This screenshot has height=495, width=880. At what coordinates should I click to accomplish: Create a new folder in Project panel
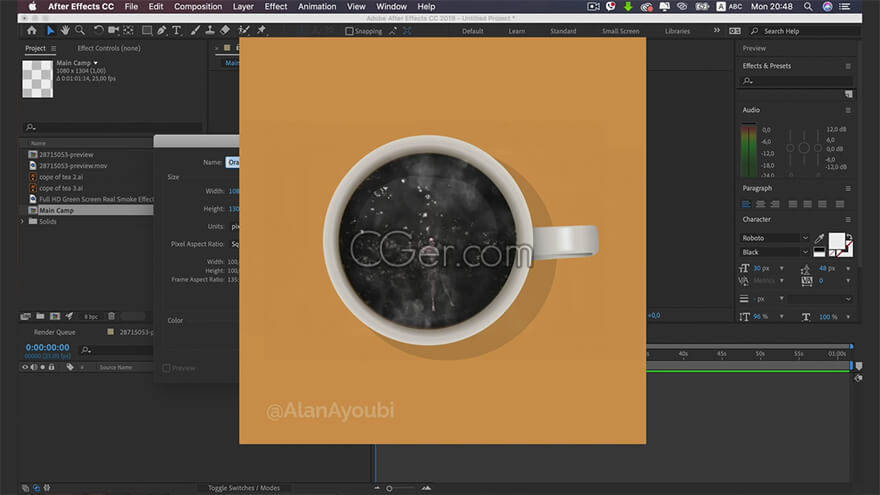click(x=40, y=317)
